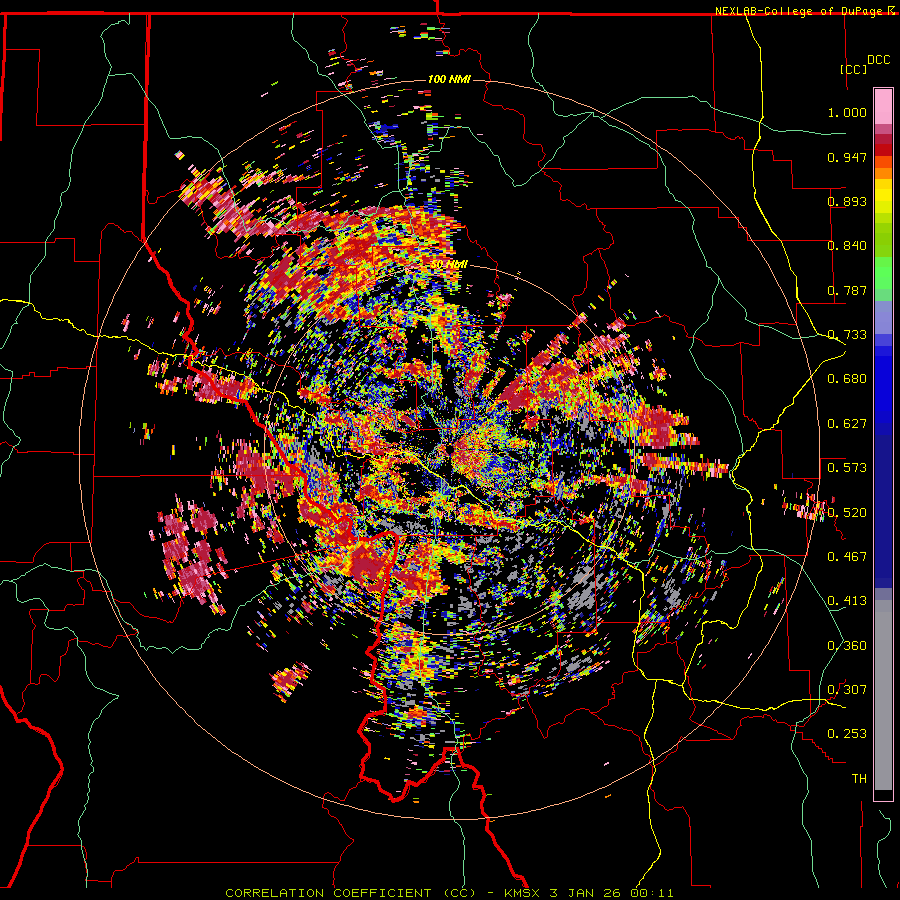Click the 0.787 scale value
900x900 pixels.
pos(847,290)
